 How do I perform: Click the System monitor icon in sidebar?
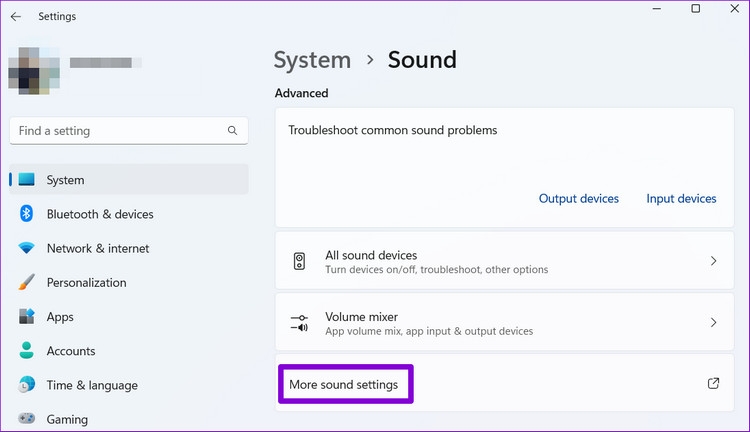26,180
